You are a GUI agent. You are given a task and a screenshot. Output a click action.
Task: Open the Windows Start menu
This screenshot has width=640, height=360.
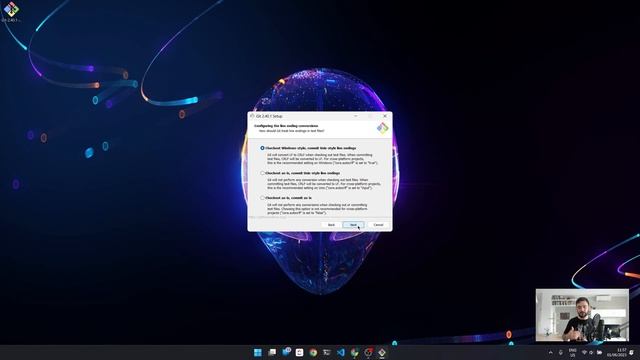coord(258,353)
